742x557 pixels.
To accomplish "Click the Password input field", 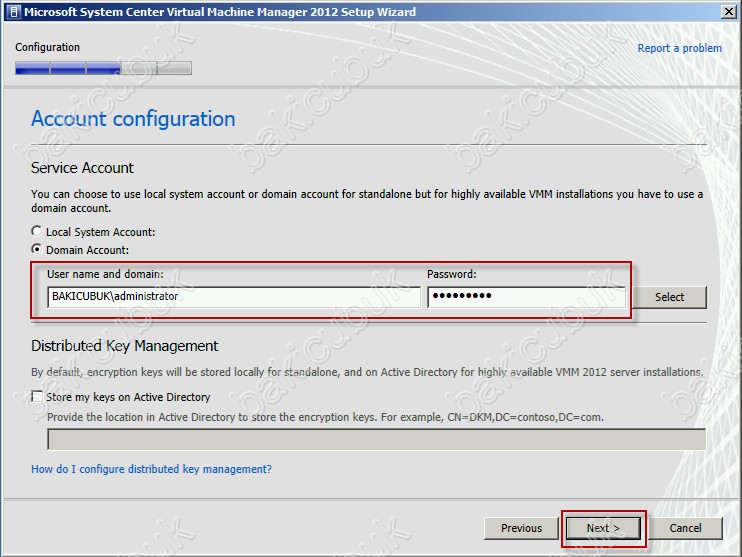I will (526, 297).
